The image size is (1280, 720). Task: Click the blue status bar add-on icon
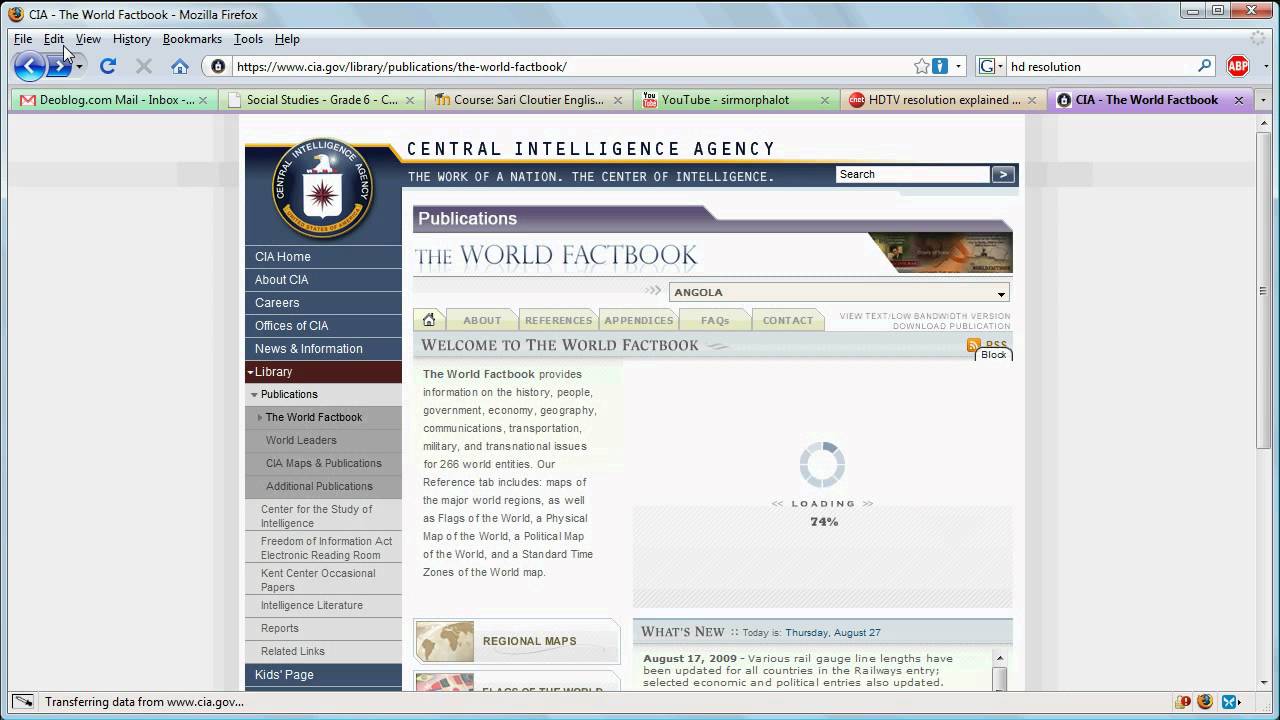1231,702
